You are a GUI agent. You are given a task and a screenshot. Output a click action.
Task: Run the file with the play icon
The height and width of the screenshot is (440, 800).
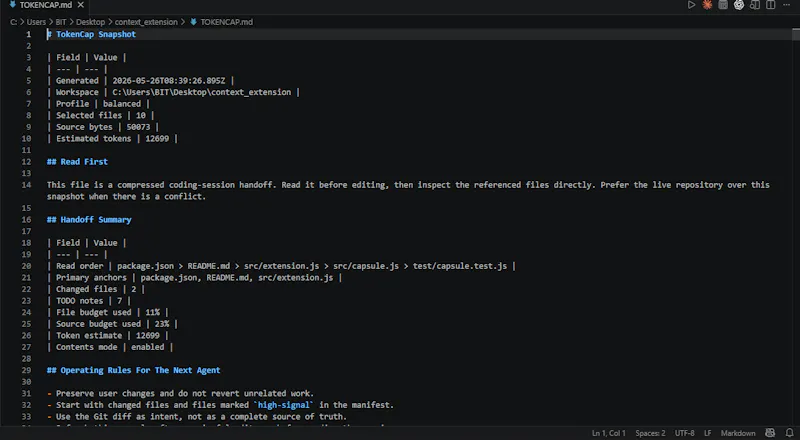pyautogui.click(x=691, y=5)
